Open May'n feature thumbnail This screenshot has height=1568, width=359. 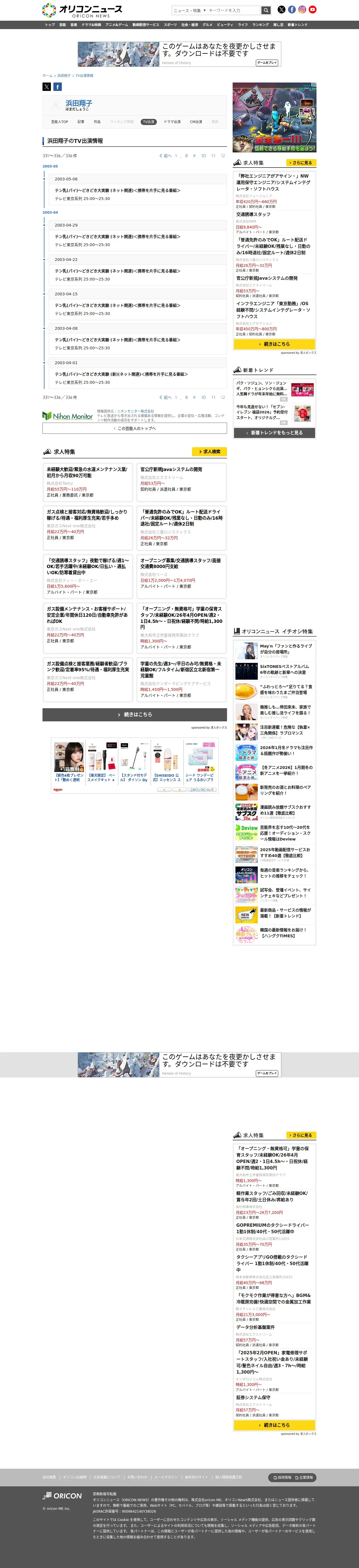[x=246, y=651]
